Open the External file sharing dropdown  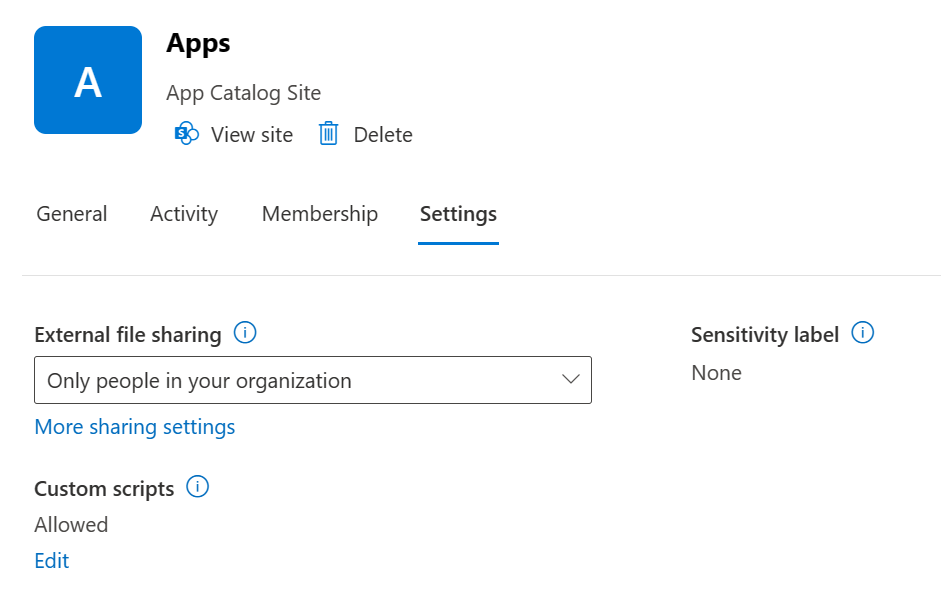tap(312, 380)
